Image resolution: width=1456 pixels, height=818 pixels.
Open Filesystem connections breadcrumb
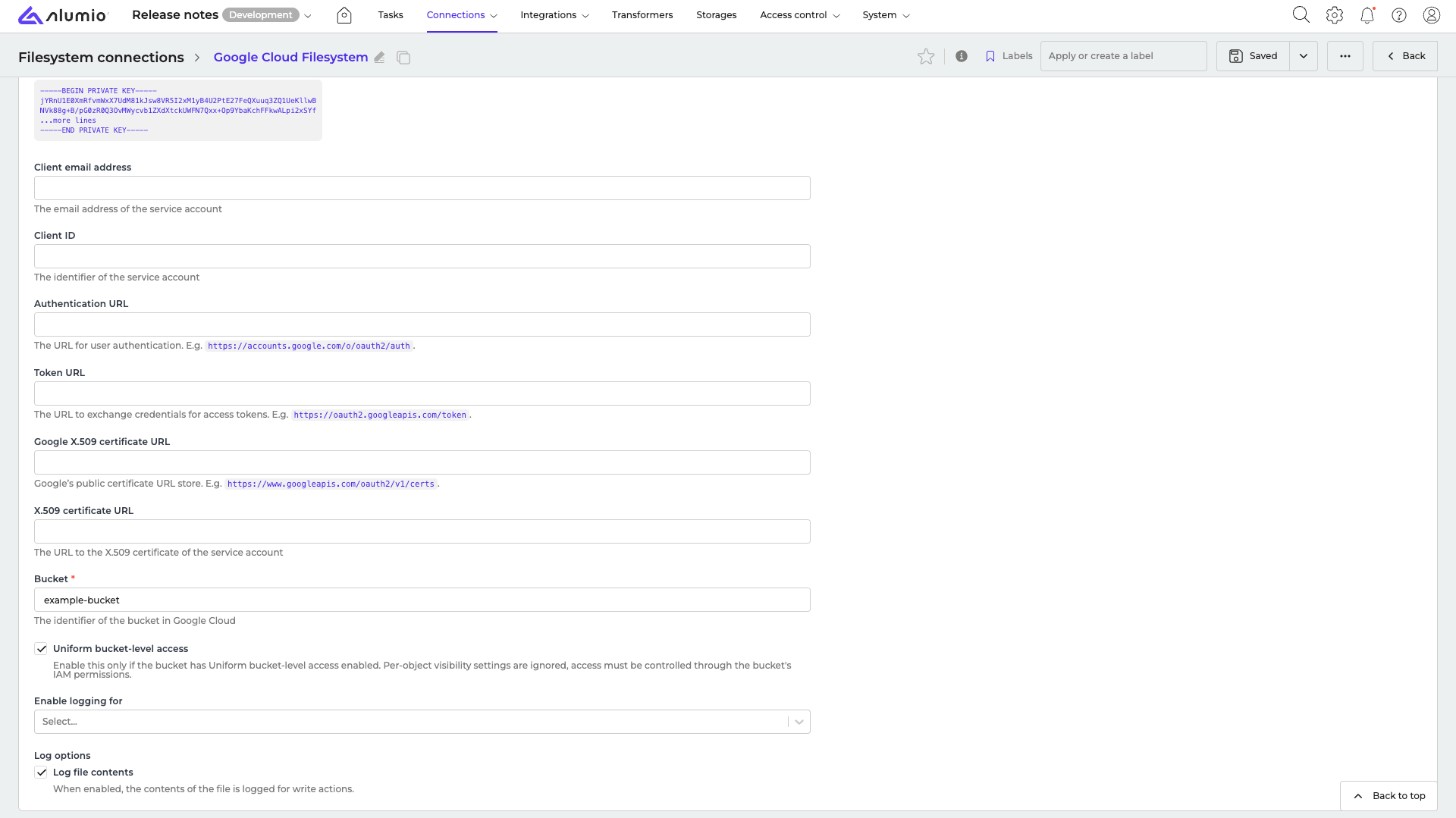point(101,58)
